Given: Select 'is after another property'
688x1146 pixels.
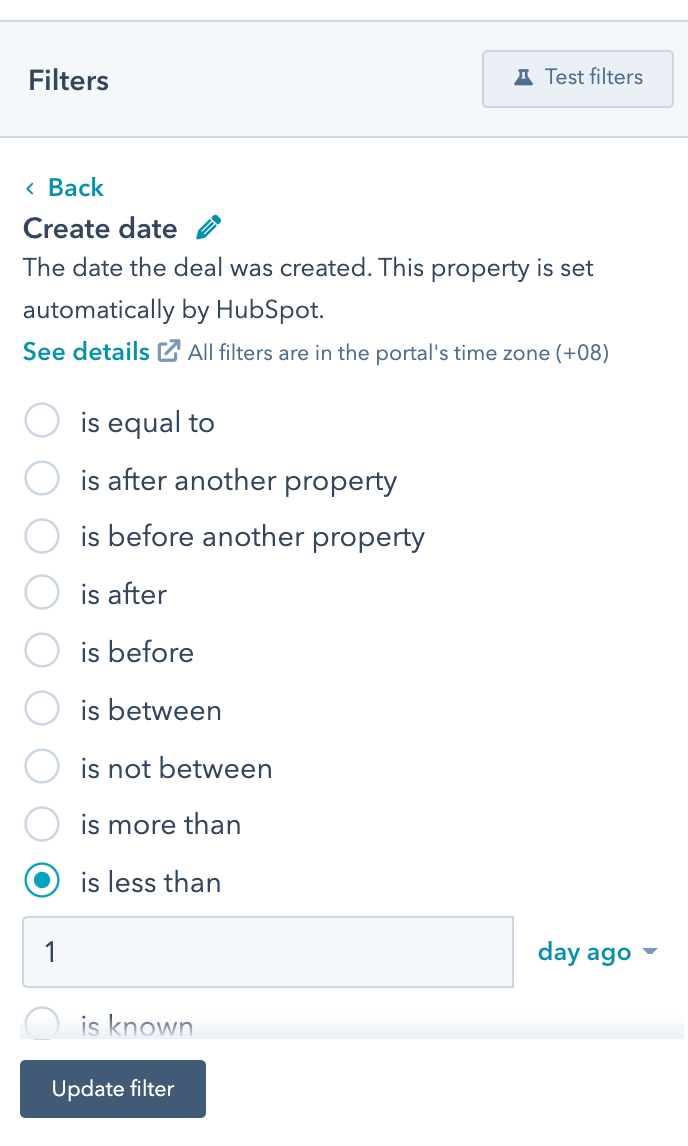Looking at the screenshot, I should (x=42, y=478).
